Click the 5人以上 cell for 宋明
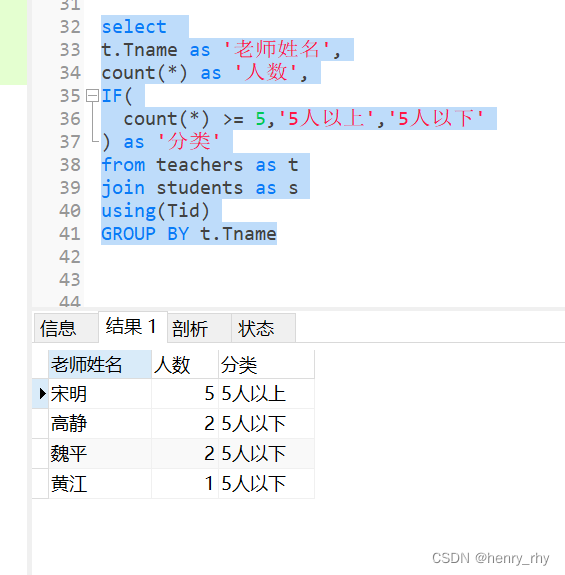 pyautogui.click(x=266, y=394)
